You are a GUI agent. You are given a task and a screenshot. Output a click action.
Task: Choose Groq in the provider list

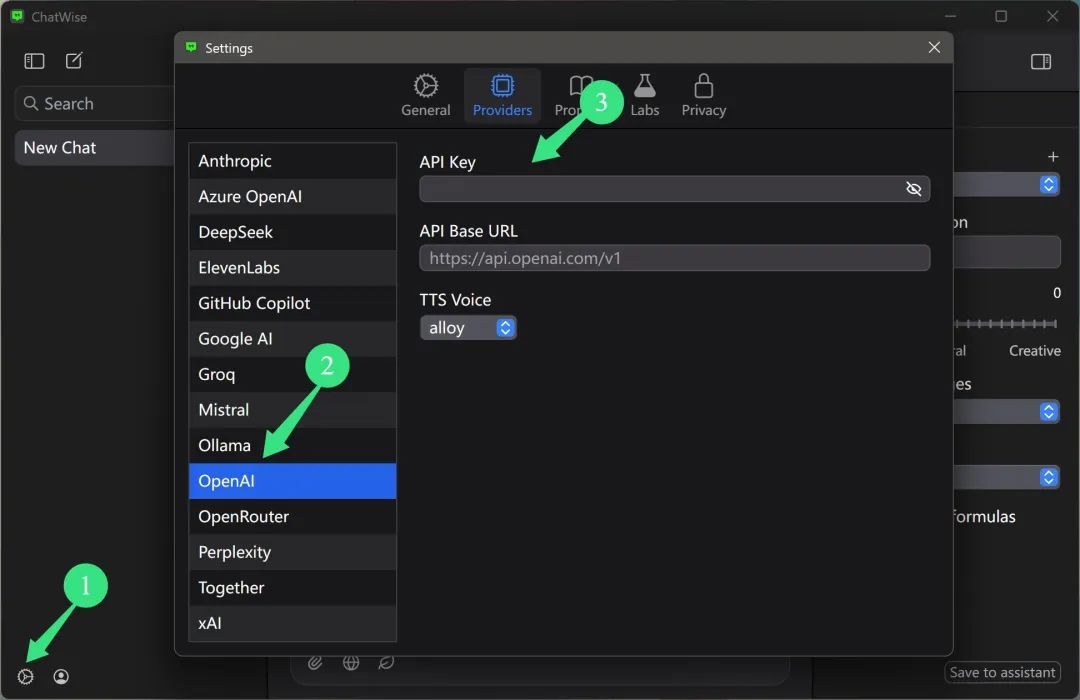coord(293,375)
